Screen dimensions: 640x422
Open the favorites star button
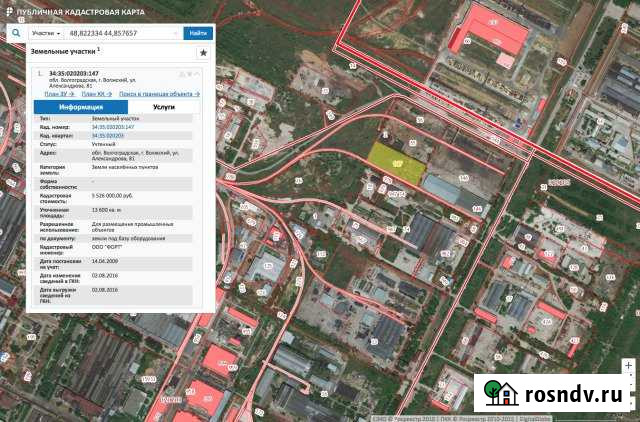203,52
